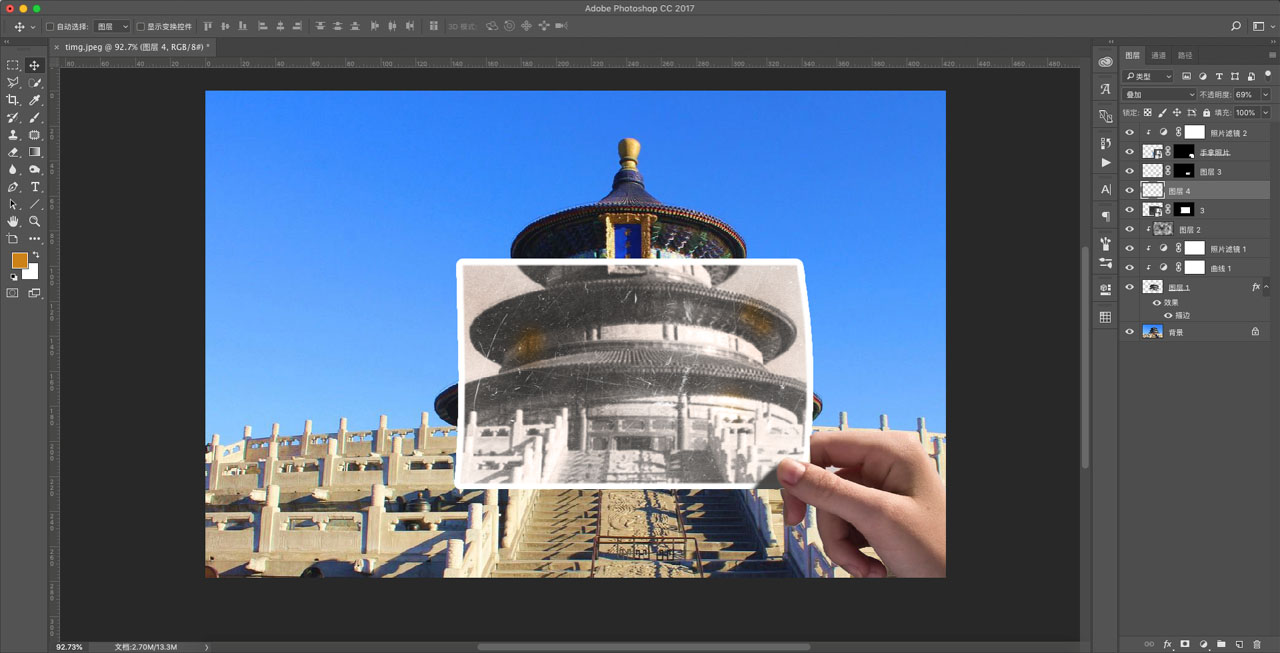This screenshot has height=653, width=1280.
Task: Hide the 曲线 1 layer
Action: click(1130, 268)
